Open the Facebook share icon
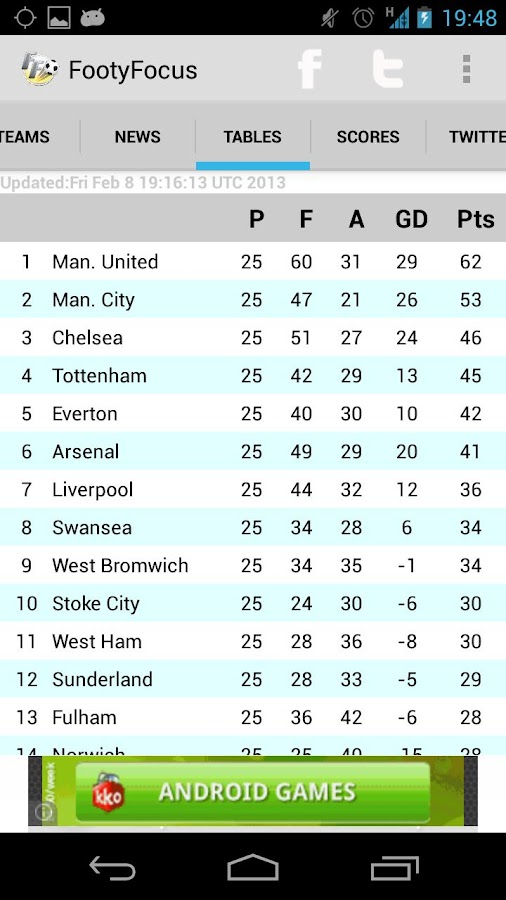This screenshot has height=900, width=506. click(310, 69)
